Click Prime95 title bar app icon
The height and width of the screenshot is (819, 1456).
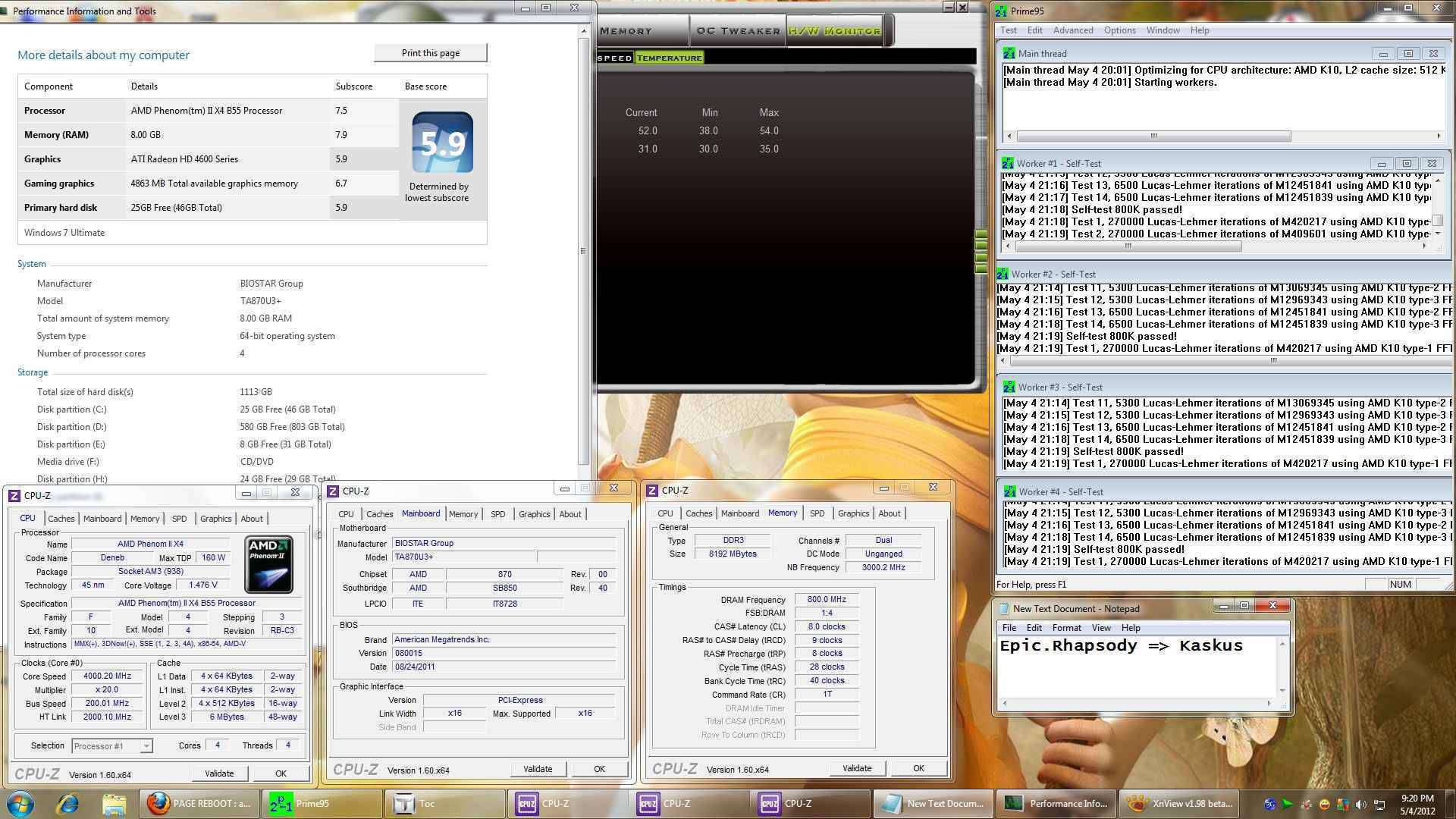coord(1002,11)
